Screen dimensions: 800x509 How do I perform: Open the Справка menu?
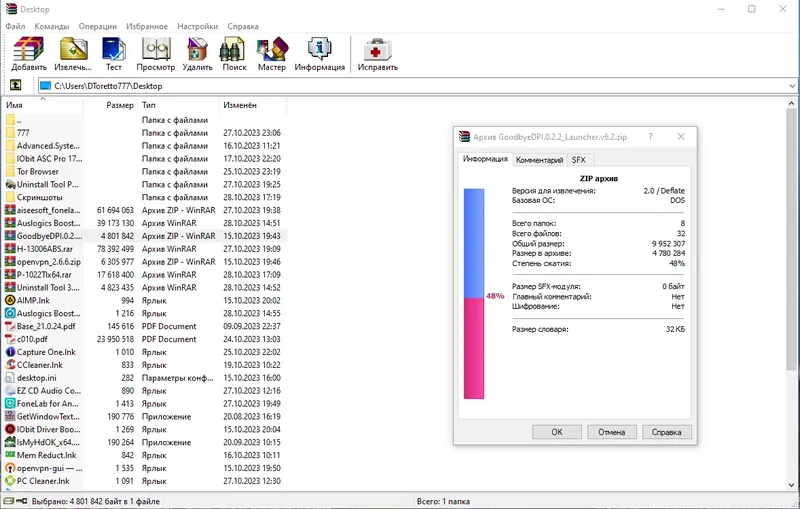[x=243, y=26]
